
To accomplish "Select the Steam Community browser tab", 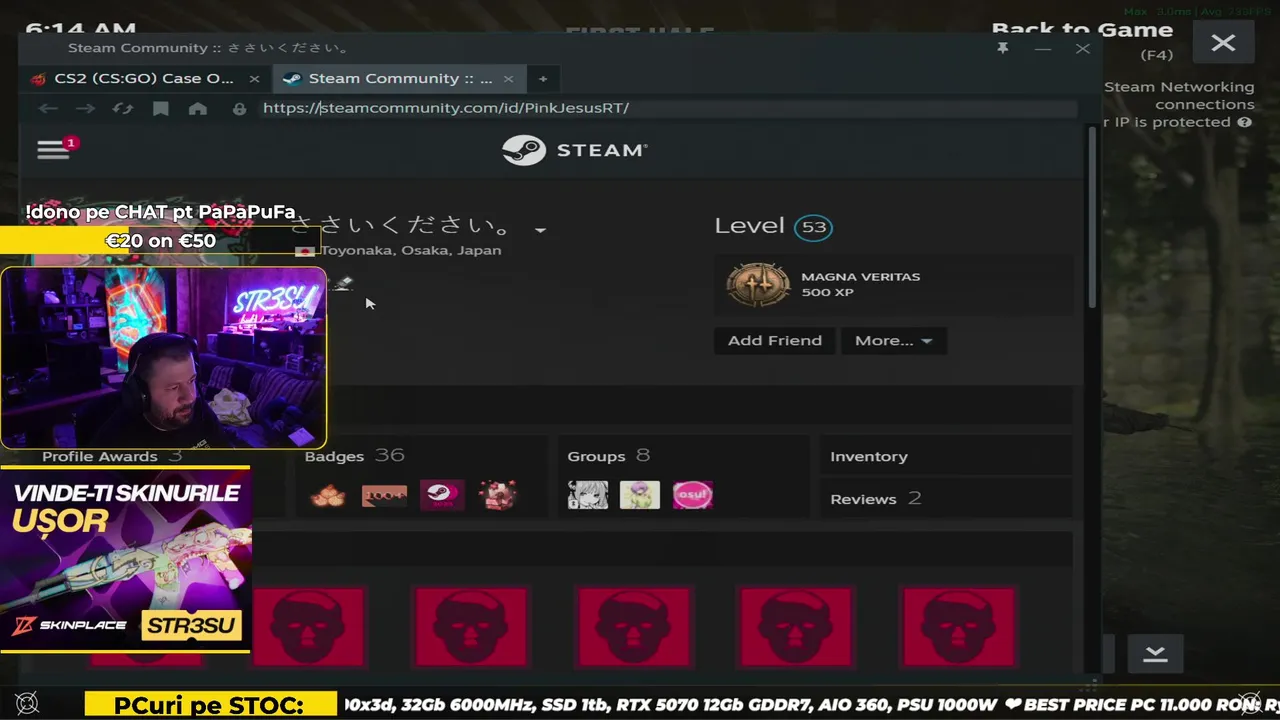I will 400,79.
